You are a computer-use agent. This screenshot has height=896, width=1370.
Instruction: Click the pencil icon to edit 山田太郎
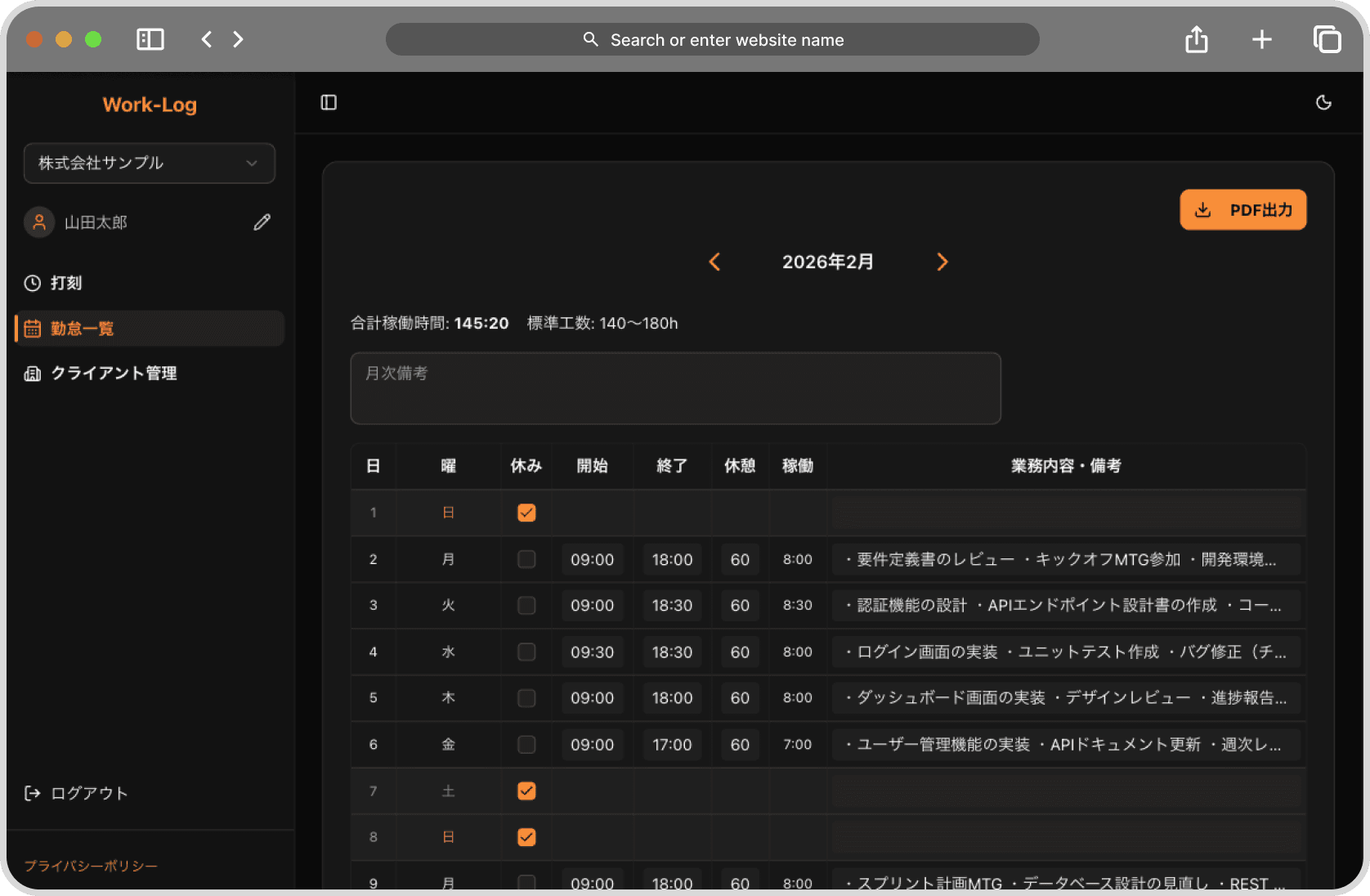pyautogui.click(x=262, y=222)
